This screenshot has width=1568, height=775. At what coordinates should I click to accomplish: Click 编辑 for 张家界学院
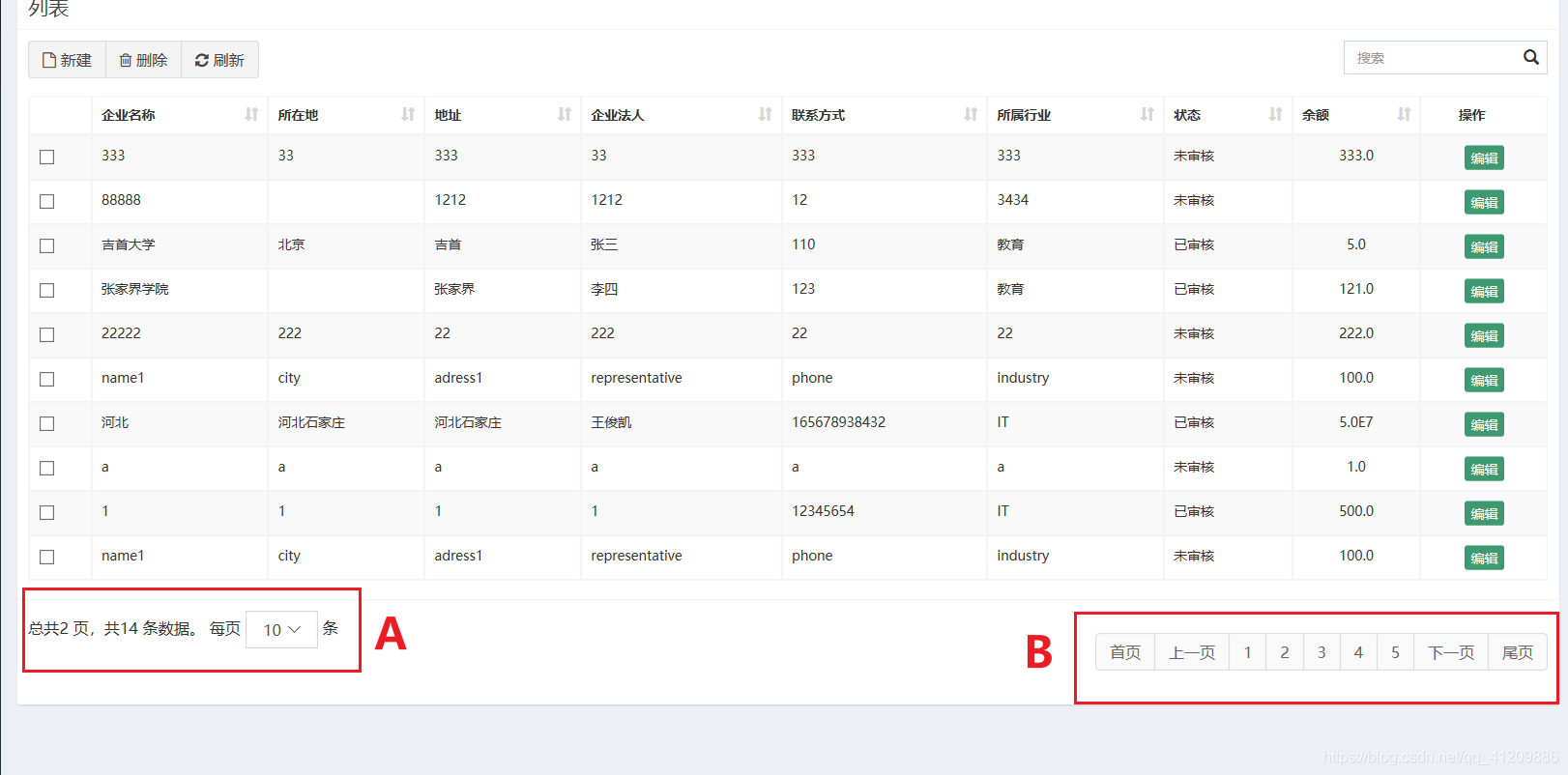point(1484,291)
